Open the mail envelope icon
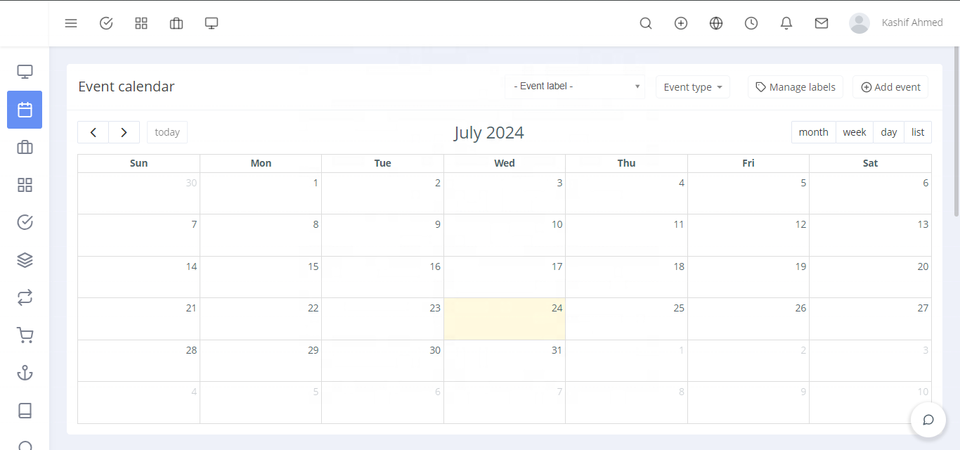Viewport: 960px width, 450px height. click(x=821, y=23)
